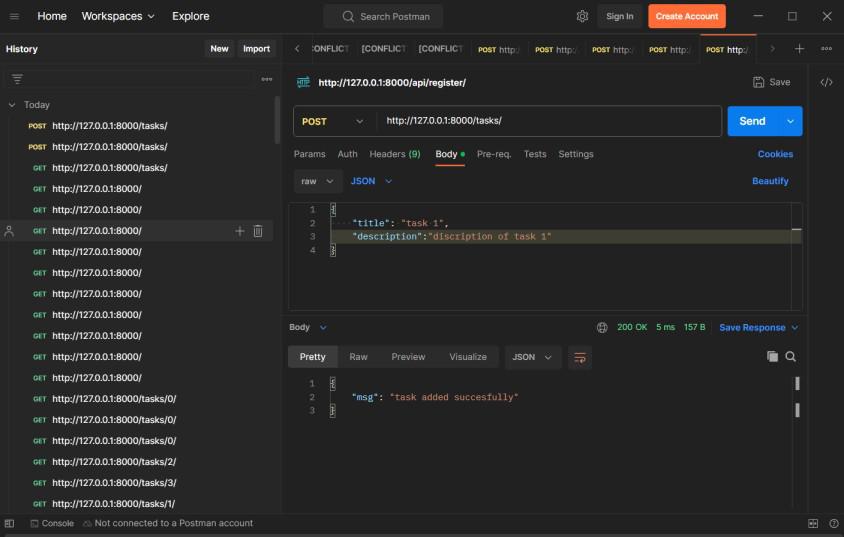Click the Beautify link
The height and width of the screenshot is (537, 844).
(x=770, y=181)
